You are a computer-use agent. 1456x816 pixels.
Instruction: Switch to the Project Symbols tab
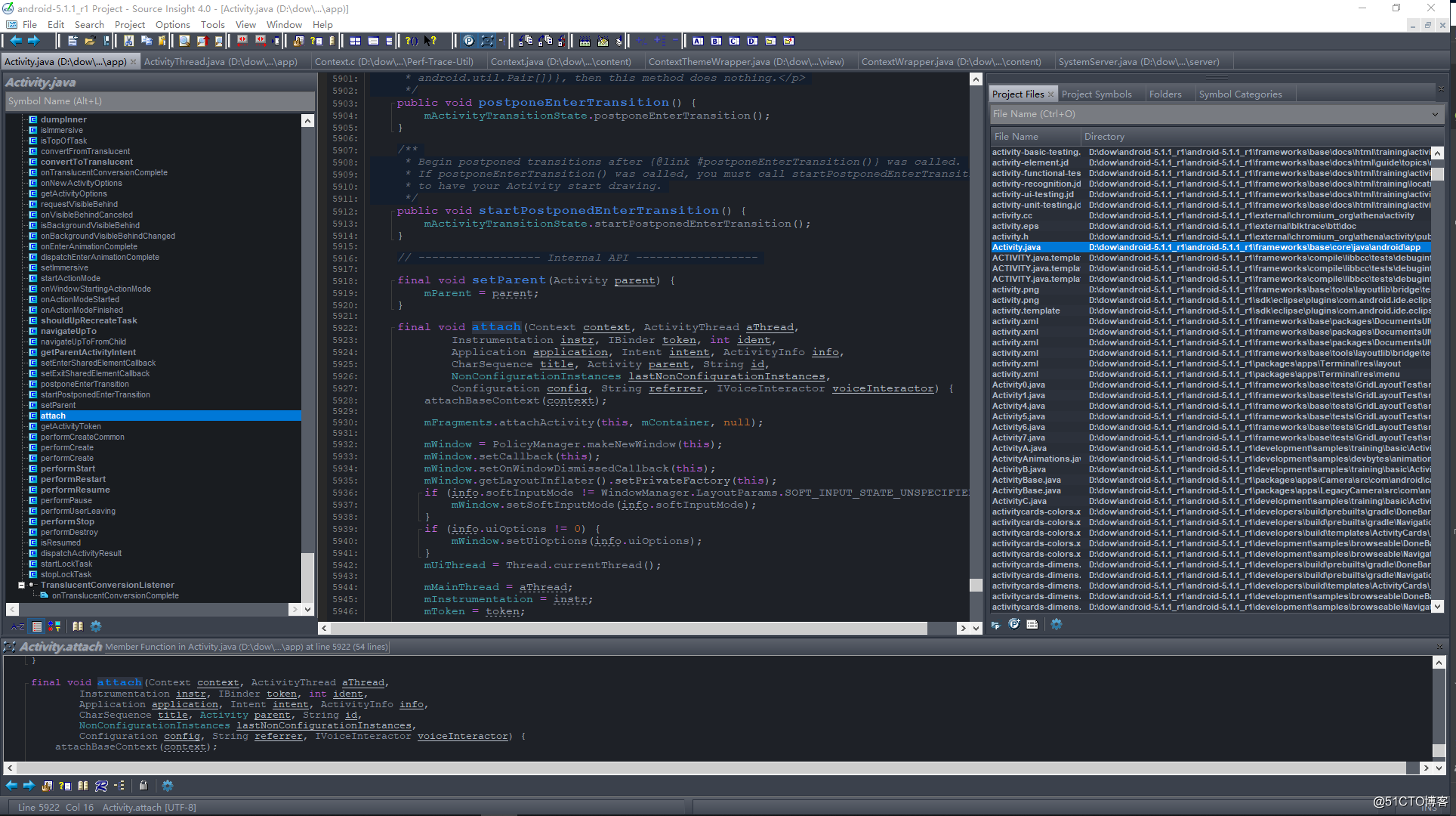pyautogui.click(x=1096, y=94)
